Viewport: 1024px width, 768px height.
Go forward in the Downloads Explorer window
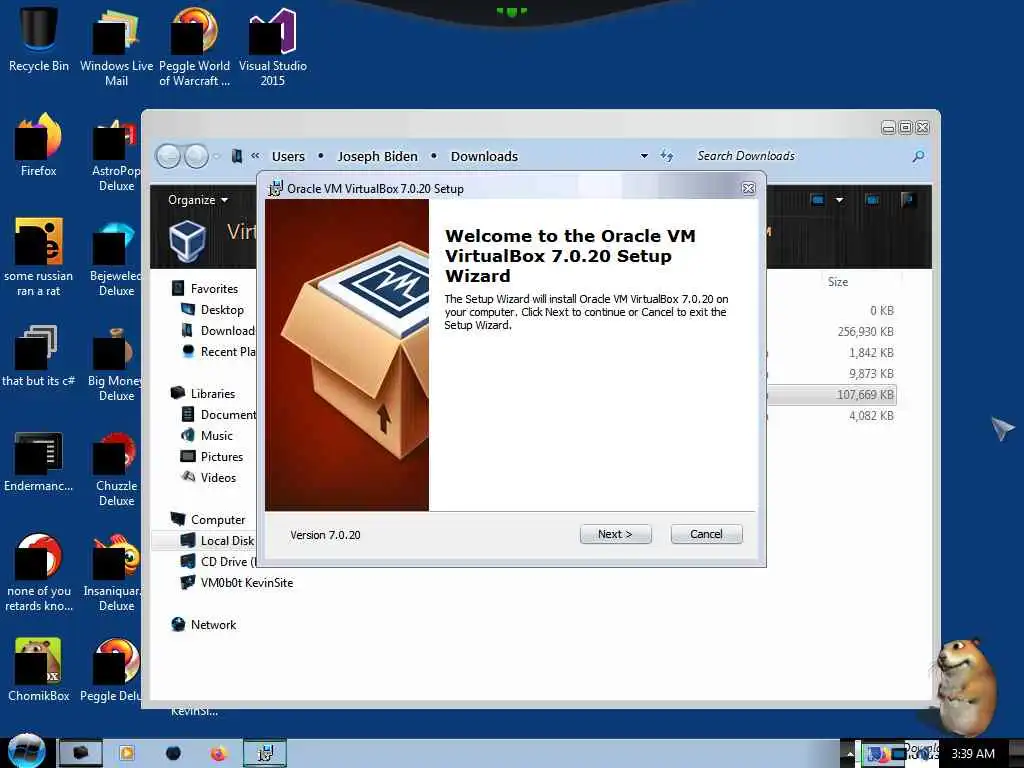[x=196, y=156]
